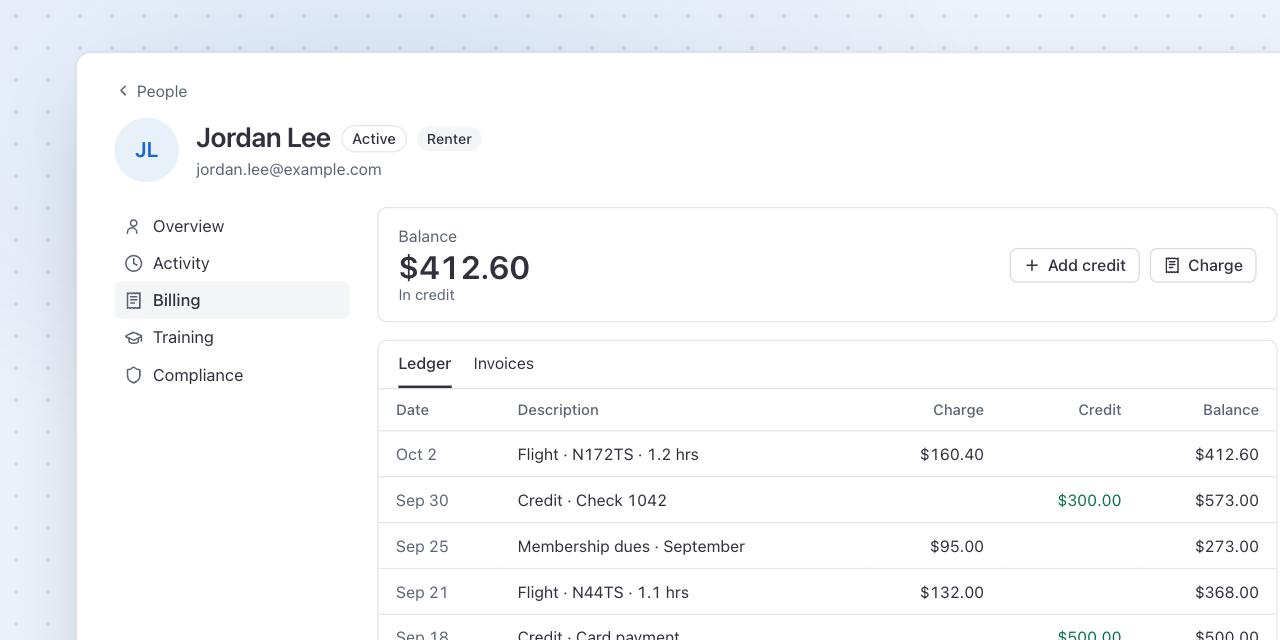Click the $412.60 balance amount heading
Screen dimensions: 1280x640
tap(464, 268)
